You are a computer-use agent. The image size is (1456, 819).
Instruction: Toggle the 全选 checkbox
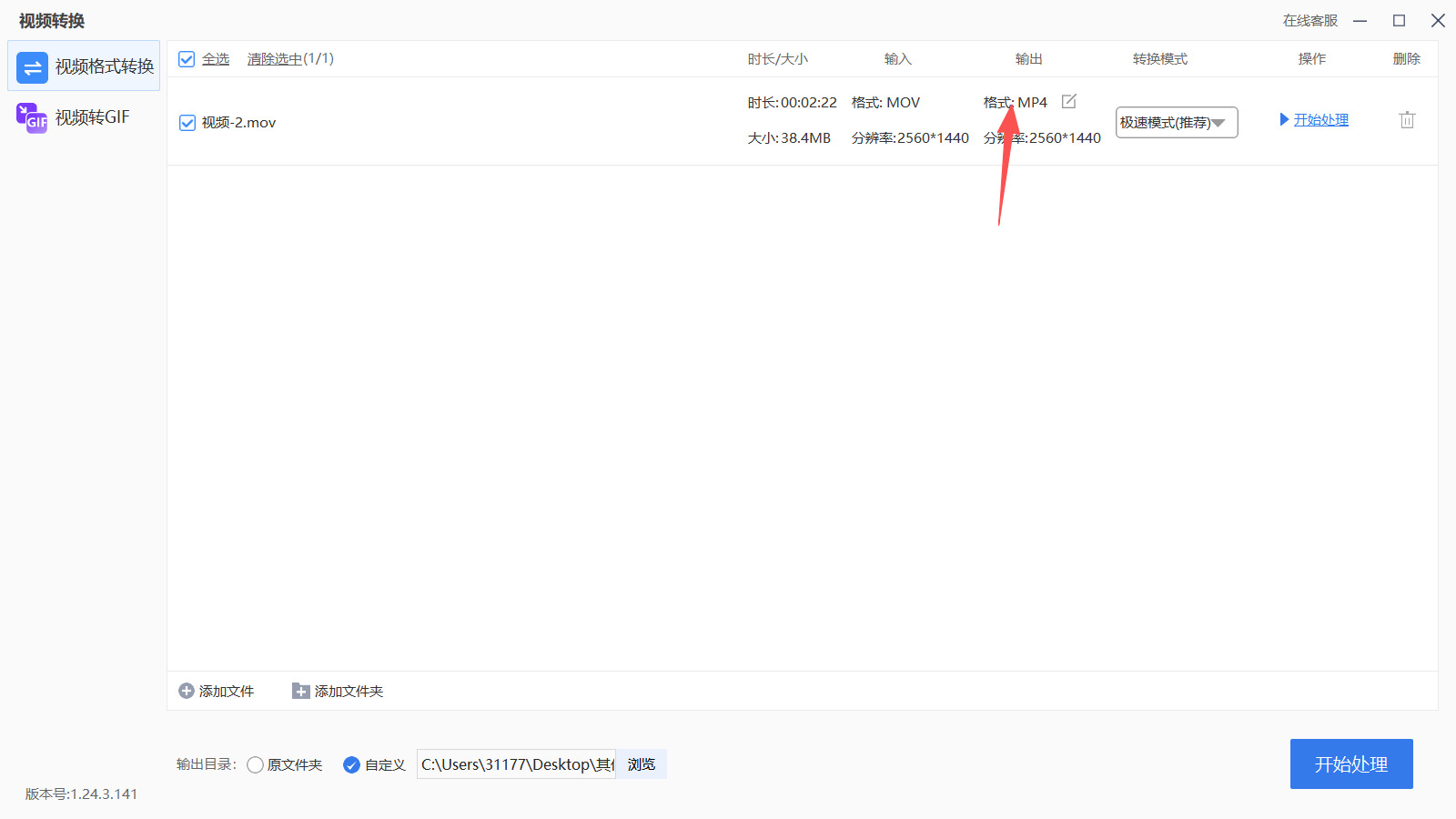187,59
